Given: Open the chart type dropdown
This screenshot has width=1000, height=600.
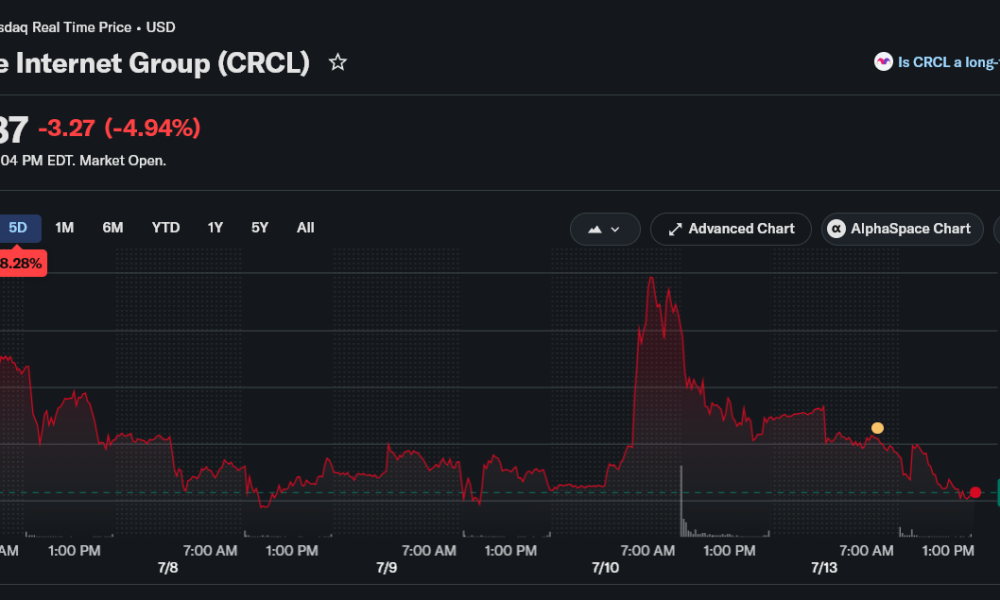Looking at the screenshot, I should click(605, 229).
